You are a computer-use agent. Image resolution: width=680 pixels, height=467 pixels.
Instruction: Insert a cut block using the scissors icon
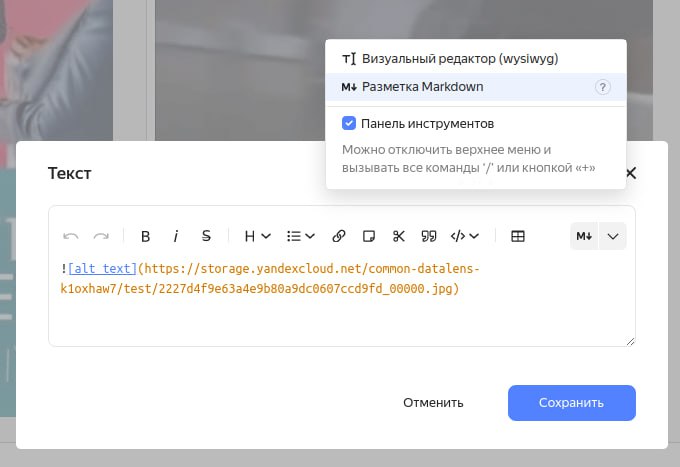[399, 236]
